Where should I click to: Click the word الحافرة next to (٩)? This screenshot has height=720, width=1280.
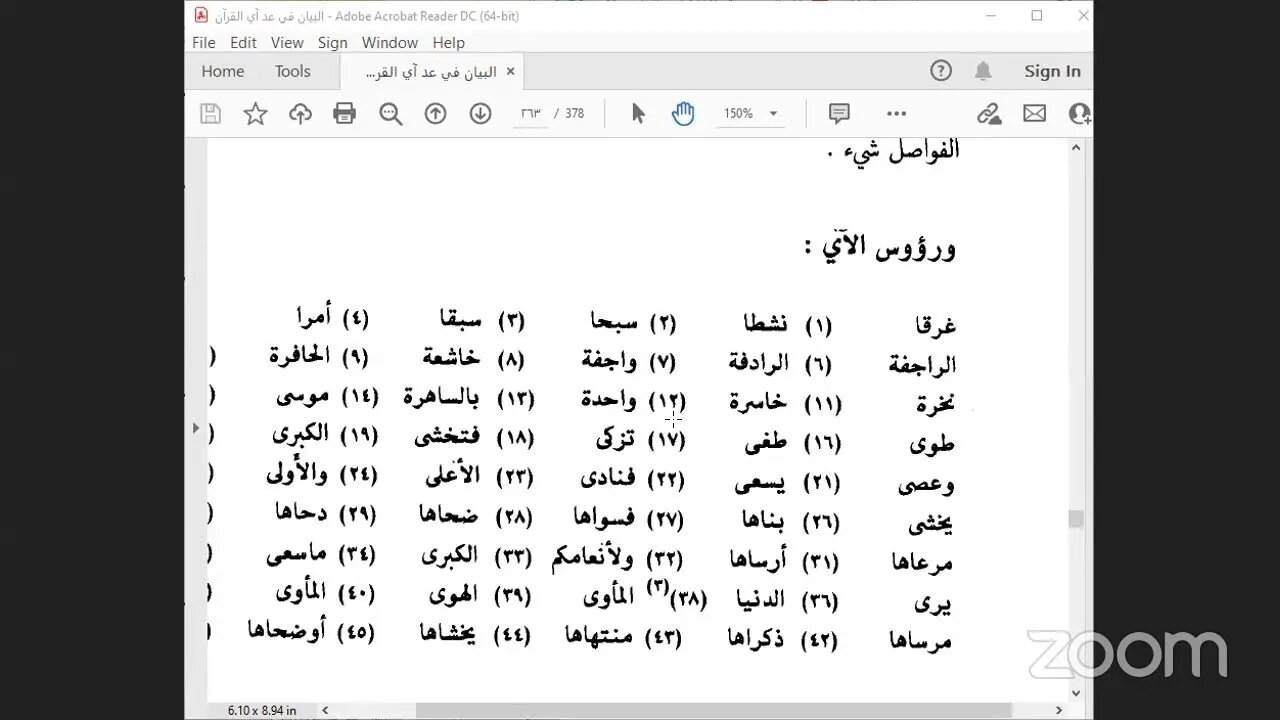click(299, 356)
